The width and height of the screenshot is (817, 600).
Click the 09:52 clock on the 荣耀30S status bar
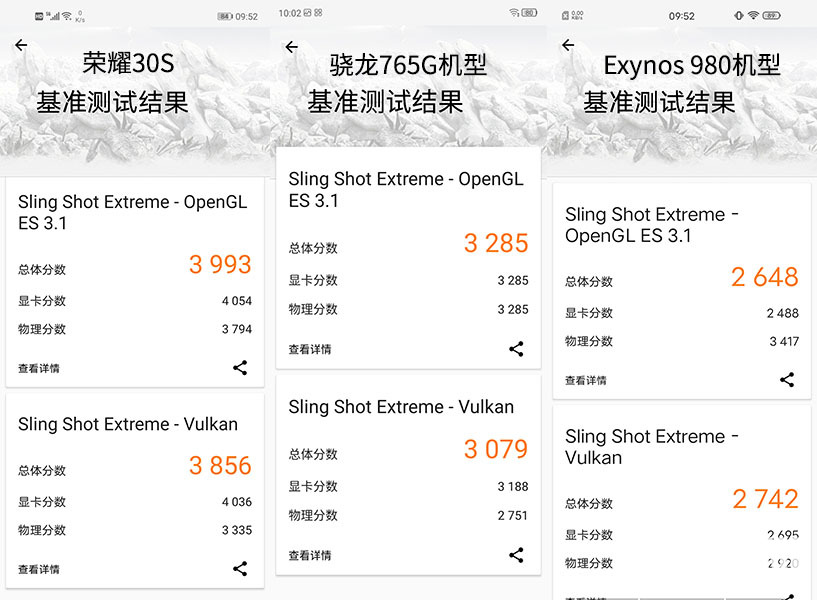[246, 17]
